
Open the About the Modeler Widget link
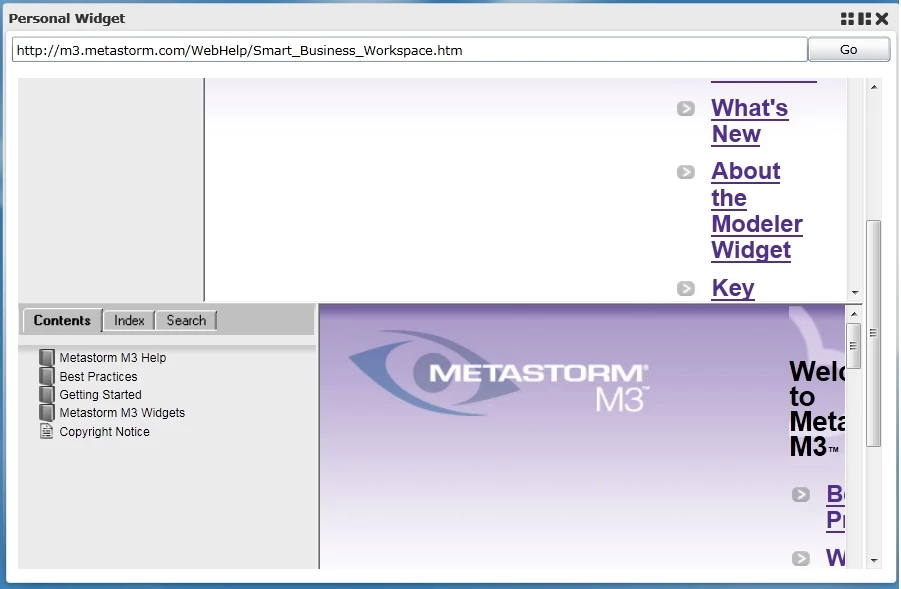point(757,210)
